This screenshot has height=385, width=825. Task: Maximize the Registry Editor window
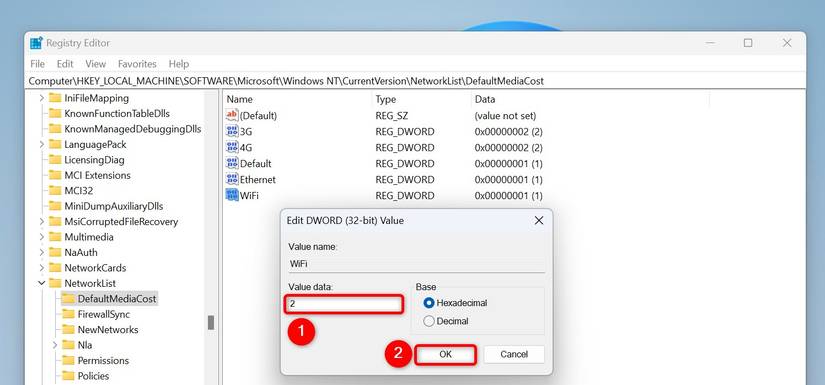point(748,43)
